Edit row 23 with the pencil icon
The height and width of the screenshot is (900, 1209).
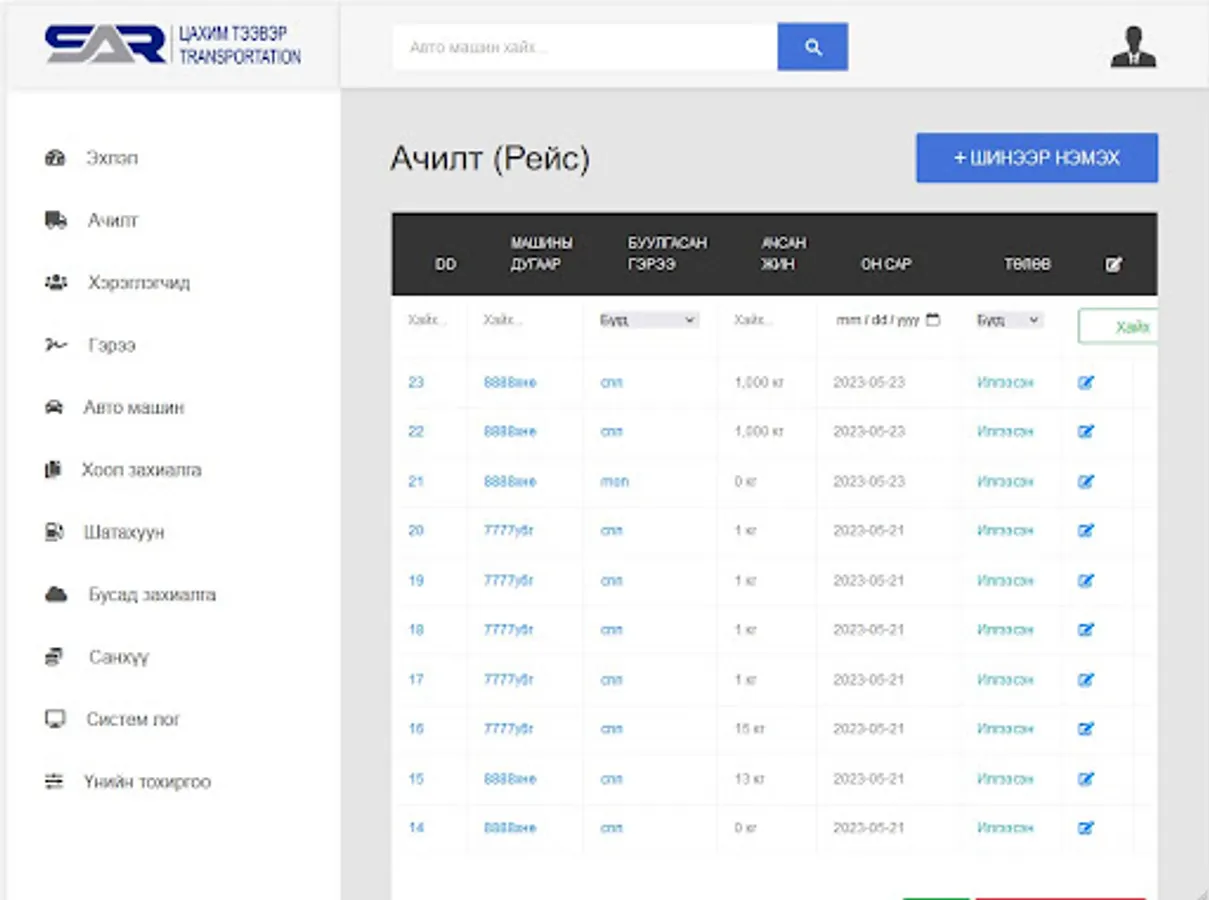[1086, 382]
